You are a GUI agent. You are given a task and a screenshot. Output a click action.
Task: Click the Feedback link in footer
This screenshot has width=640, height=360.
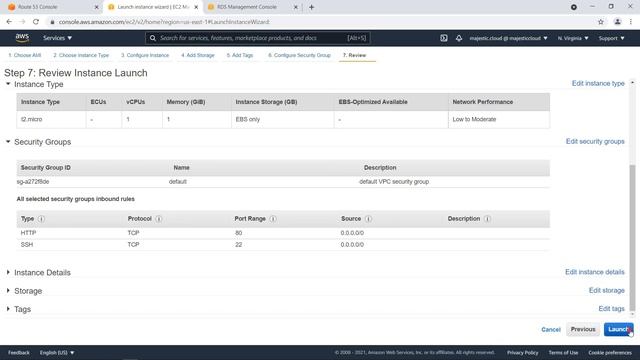19,352
